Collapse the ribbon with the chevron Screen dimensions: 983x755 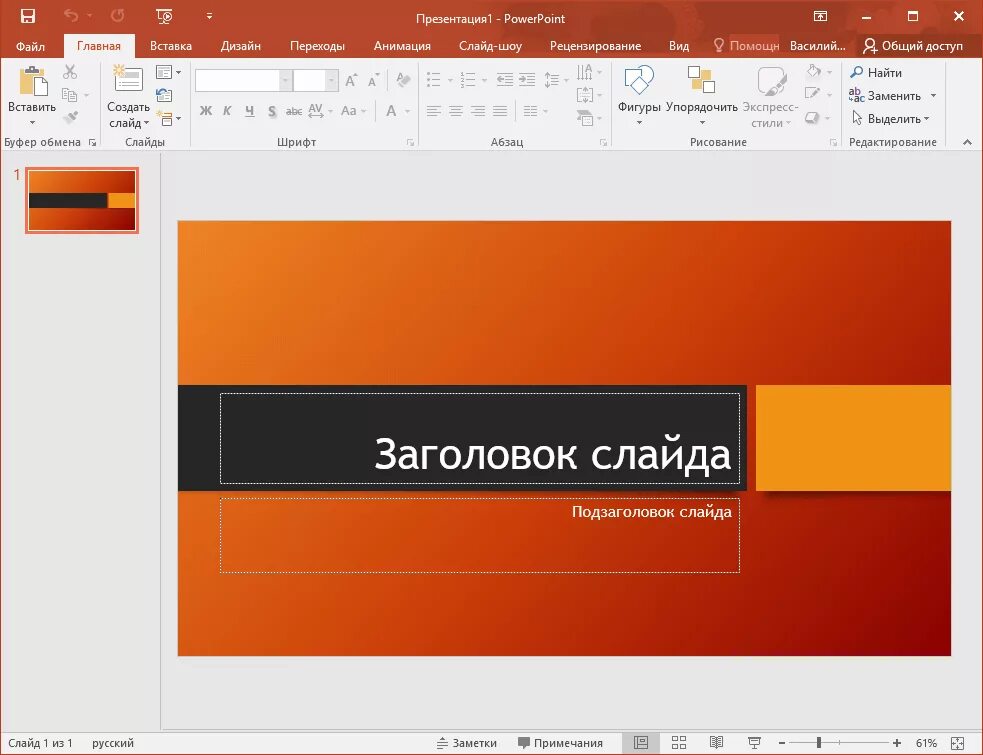tap(967, 143)
